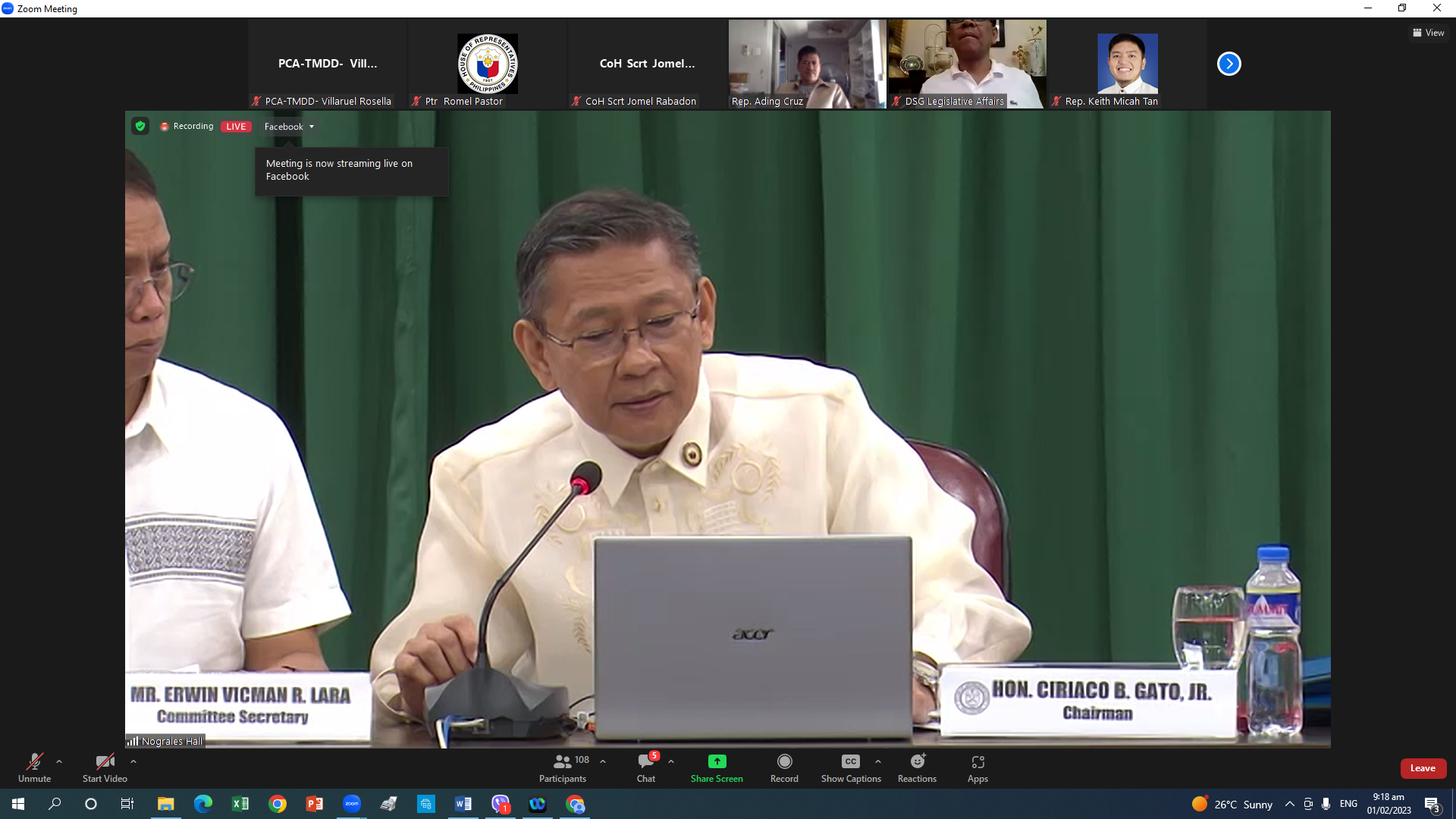Image resolution: width=1456 pixels, height=819 pixels.
Task: Open the Facebook live stream dropdown
Action: click(289, 127)
